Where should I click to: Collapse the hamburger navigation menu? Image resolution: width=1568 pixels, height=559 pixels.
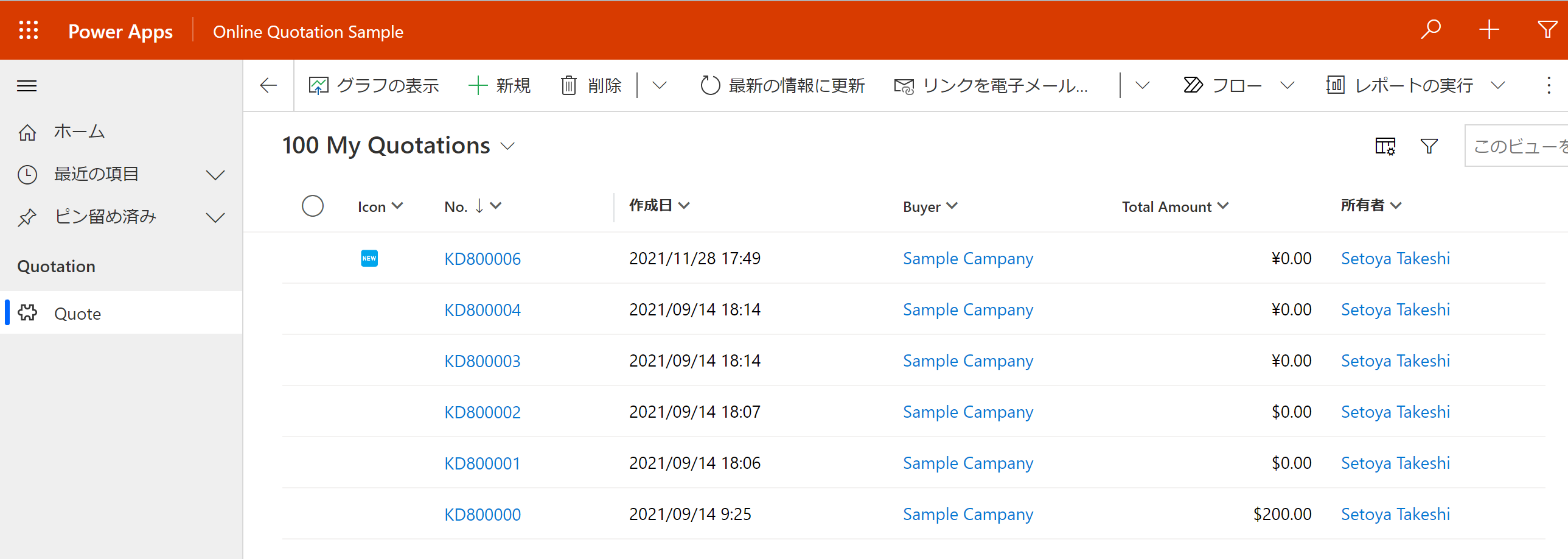pyautogui.click(x=27, y=86)
